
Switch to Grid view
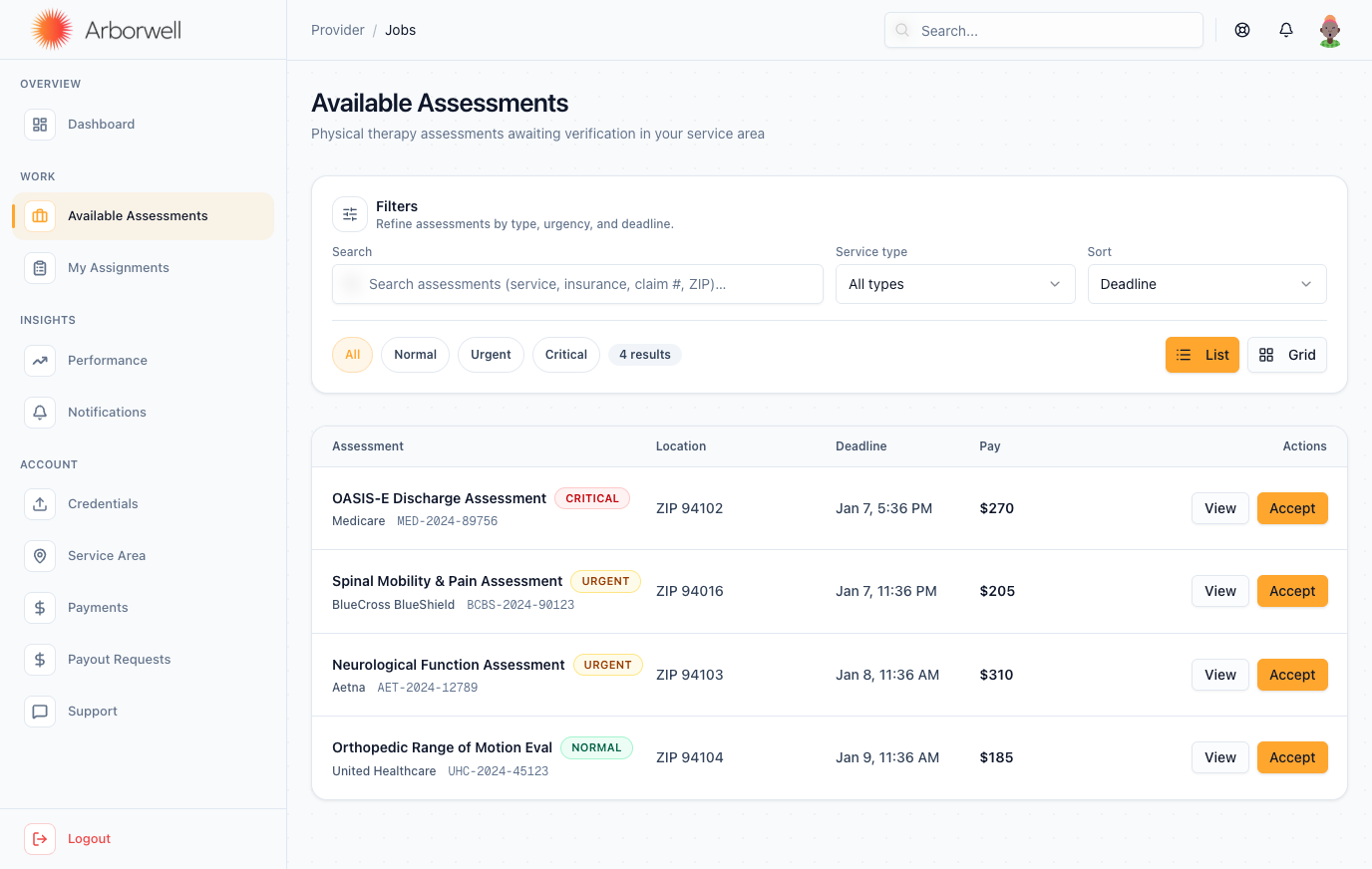(x=1286, y=355)
